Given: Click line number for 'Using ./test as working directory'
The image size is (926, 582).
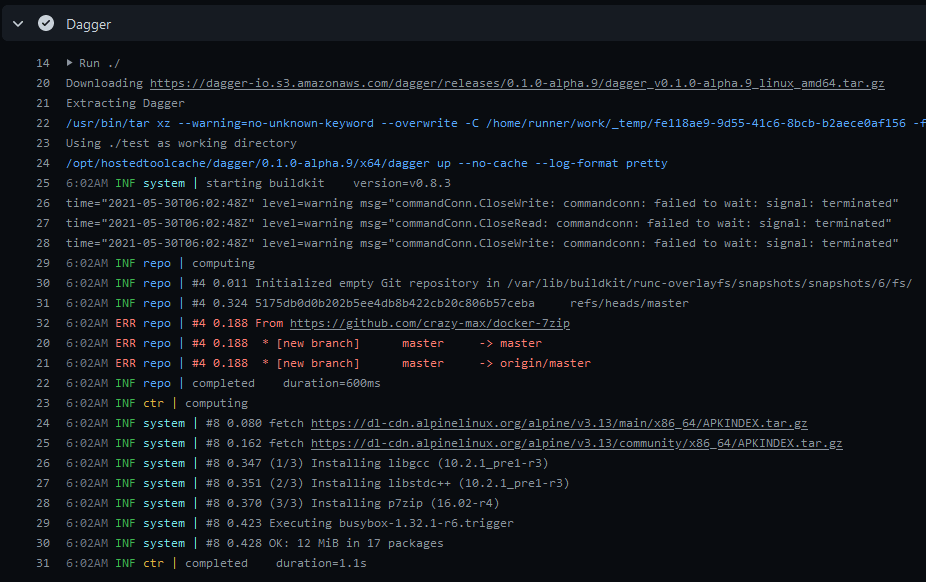Looking at the screenshot, I should click(x=43, y=143).
